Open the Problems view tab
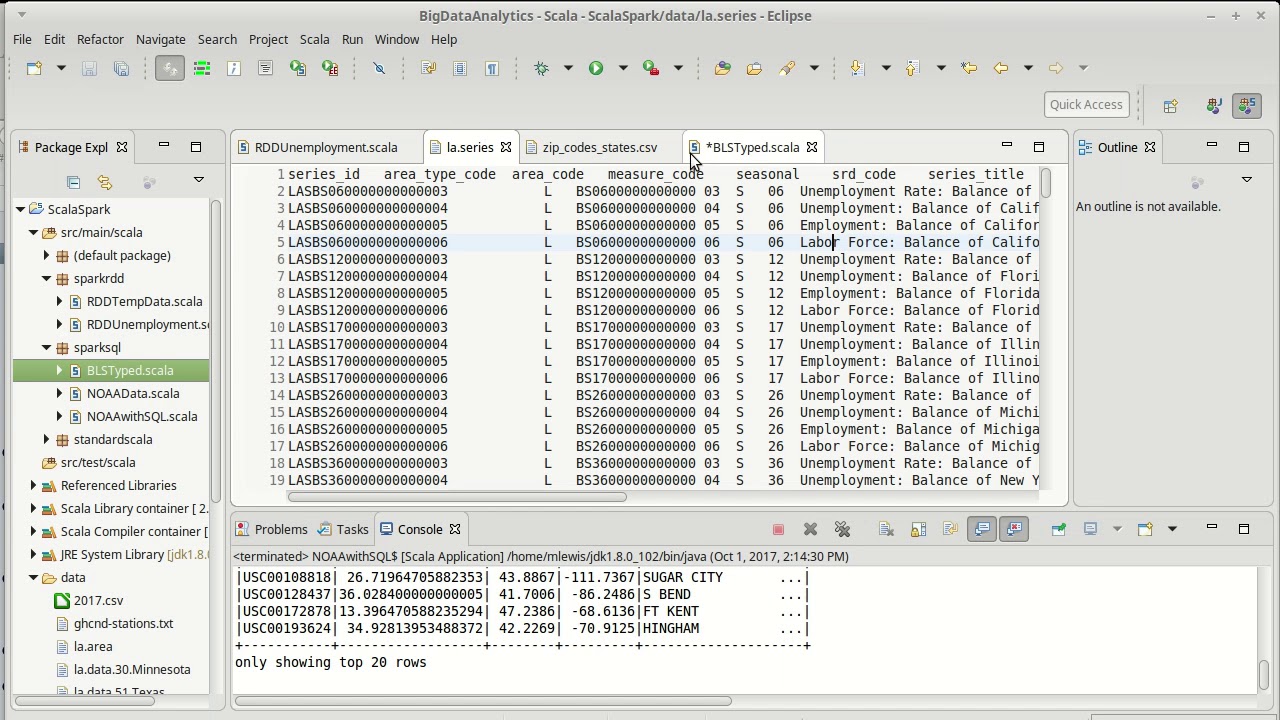 (x=281, y=529)
